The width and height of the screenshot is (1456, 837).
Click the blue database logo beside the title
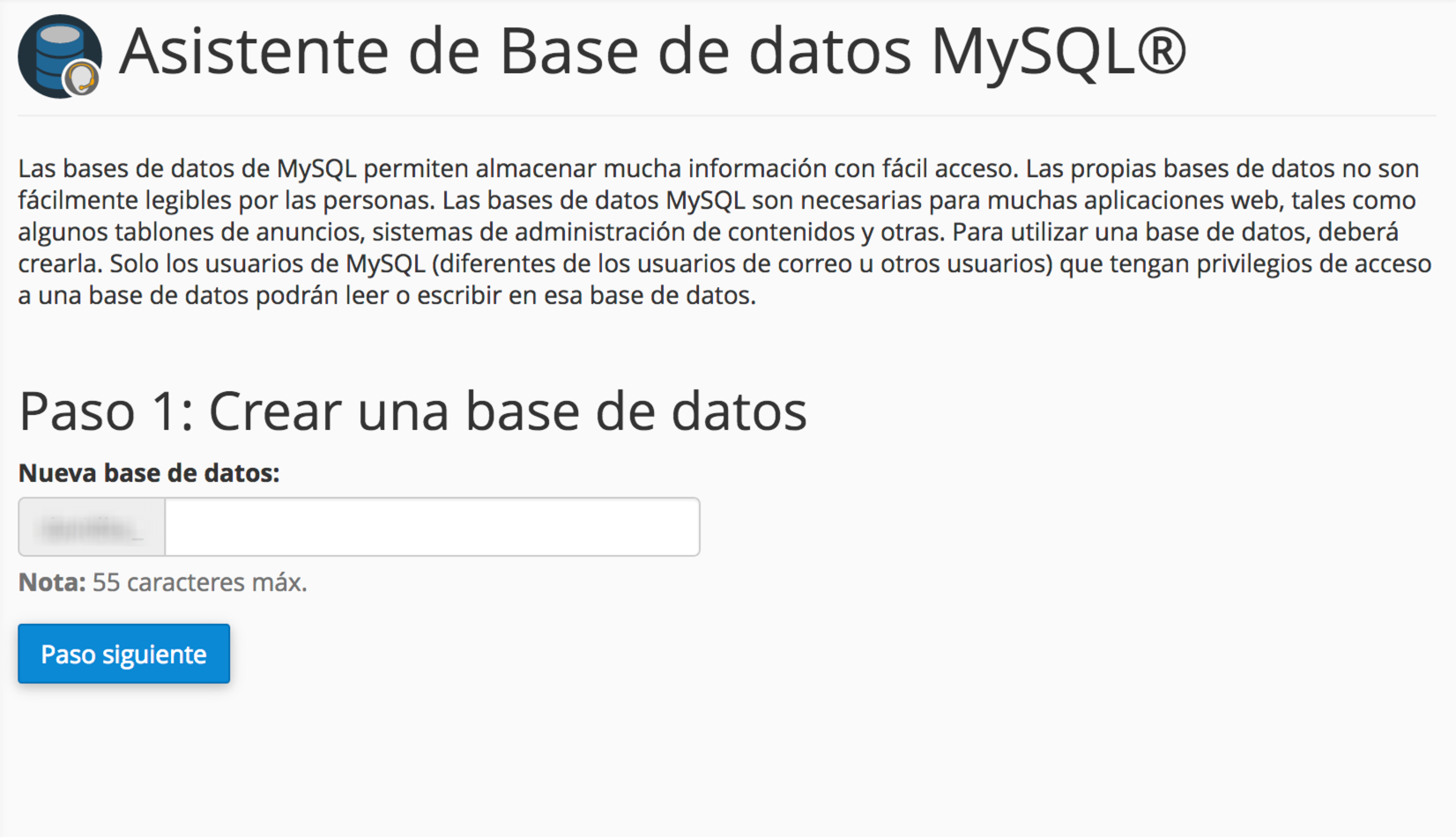59,55
